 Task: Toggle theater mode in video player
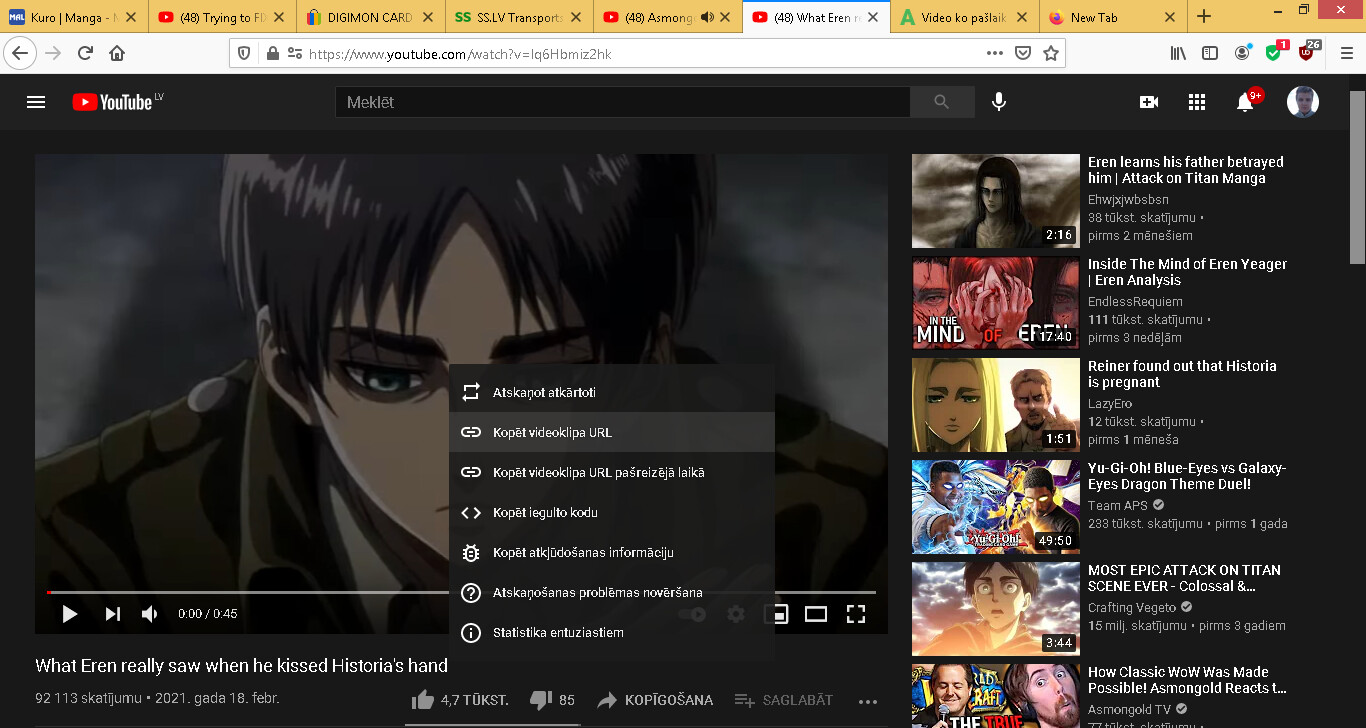816,614
